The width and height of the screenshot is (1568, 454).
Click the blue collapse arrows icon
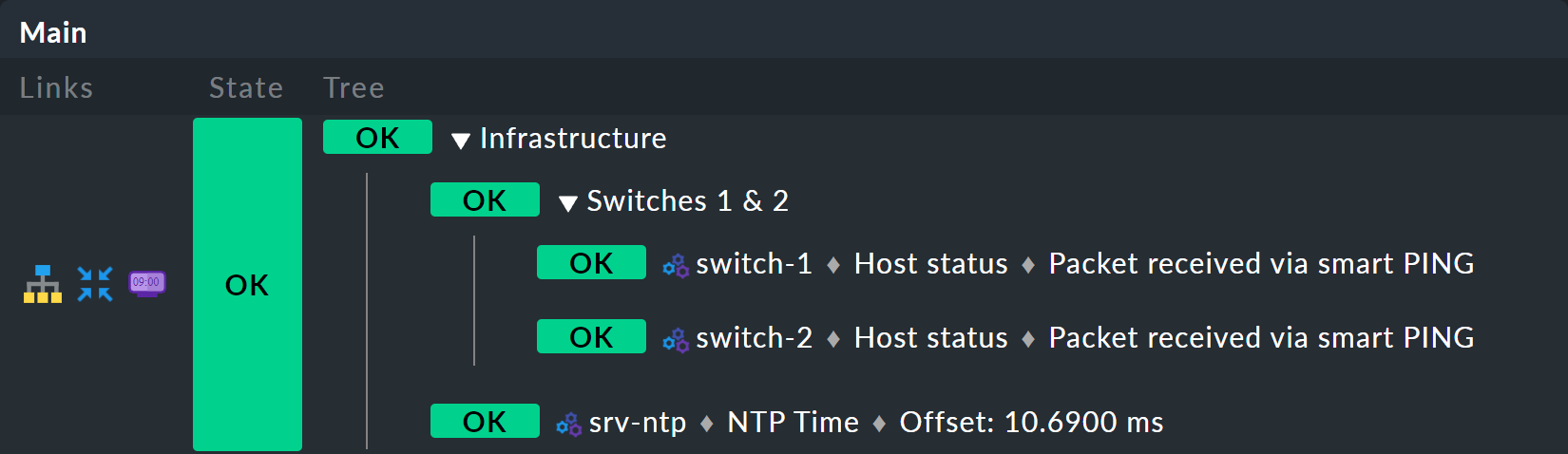click(x=95, y=284)
